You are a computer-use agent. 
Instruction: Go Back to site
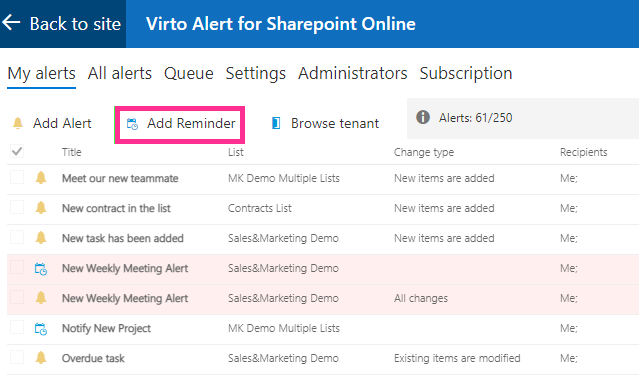click(63, 24)
